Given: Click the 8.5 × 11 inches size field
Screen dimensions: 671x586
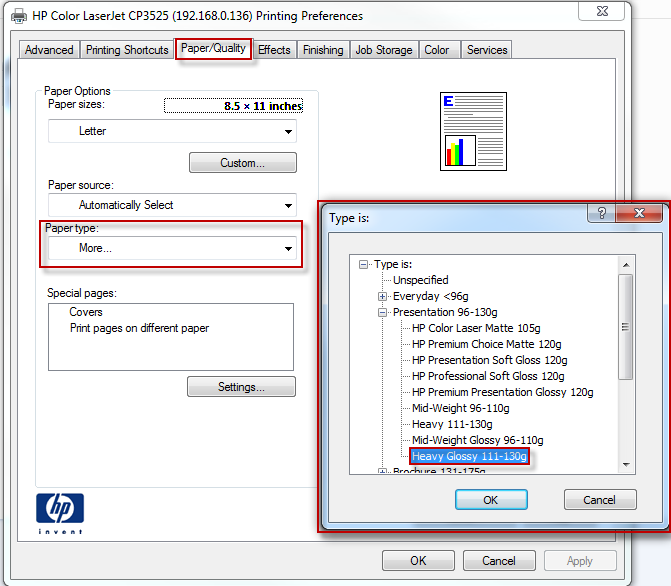Looking at the screenshot, I should (233, 105).
